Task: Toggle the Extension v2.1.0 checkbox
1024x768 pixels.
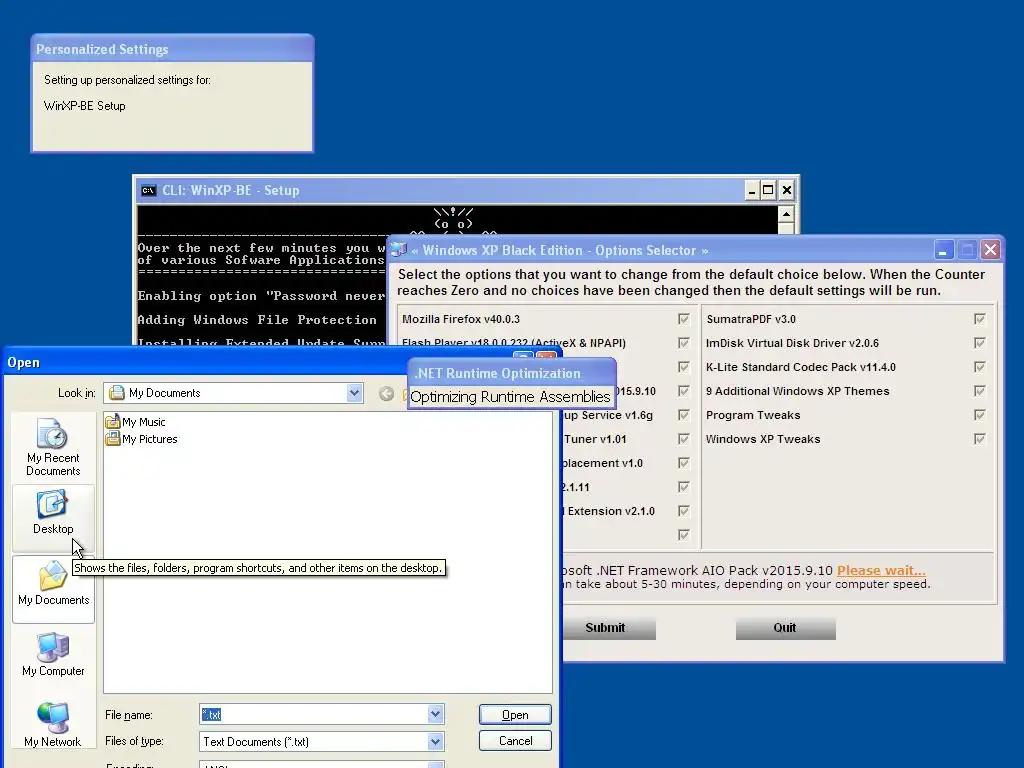Action: [x=683, y=511]
